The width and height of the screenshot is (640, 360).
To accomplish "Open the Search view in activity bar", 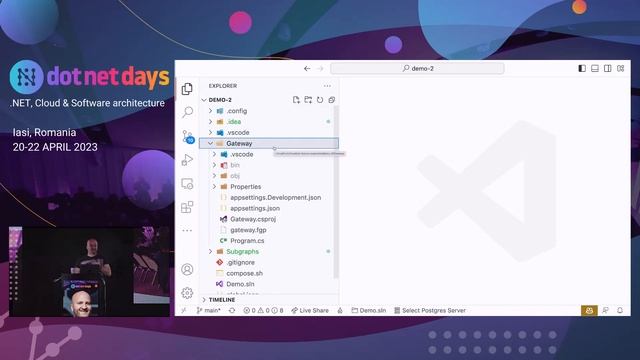I will point(187,112).
